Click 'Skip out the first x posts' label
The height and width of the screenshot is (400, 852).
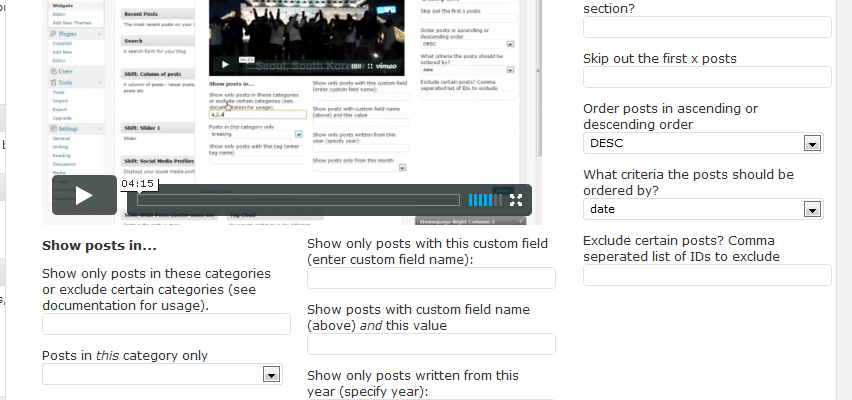(660, 59)
